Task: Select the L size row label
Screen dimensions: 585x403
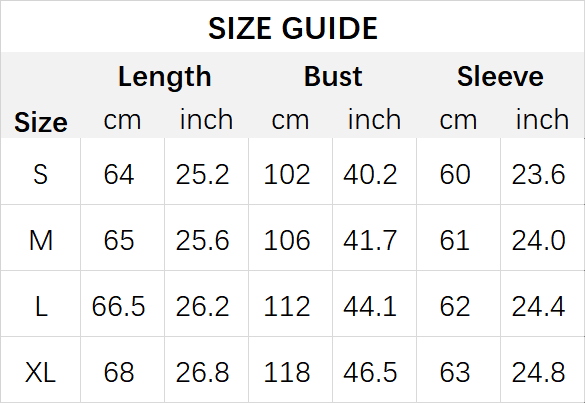Action: click(41, 306)
